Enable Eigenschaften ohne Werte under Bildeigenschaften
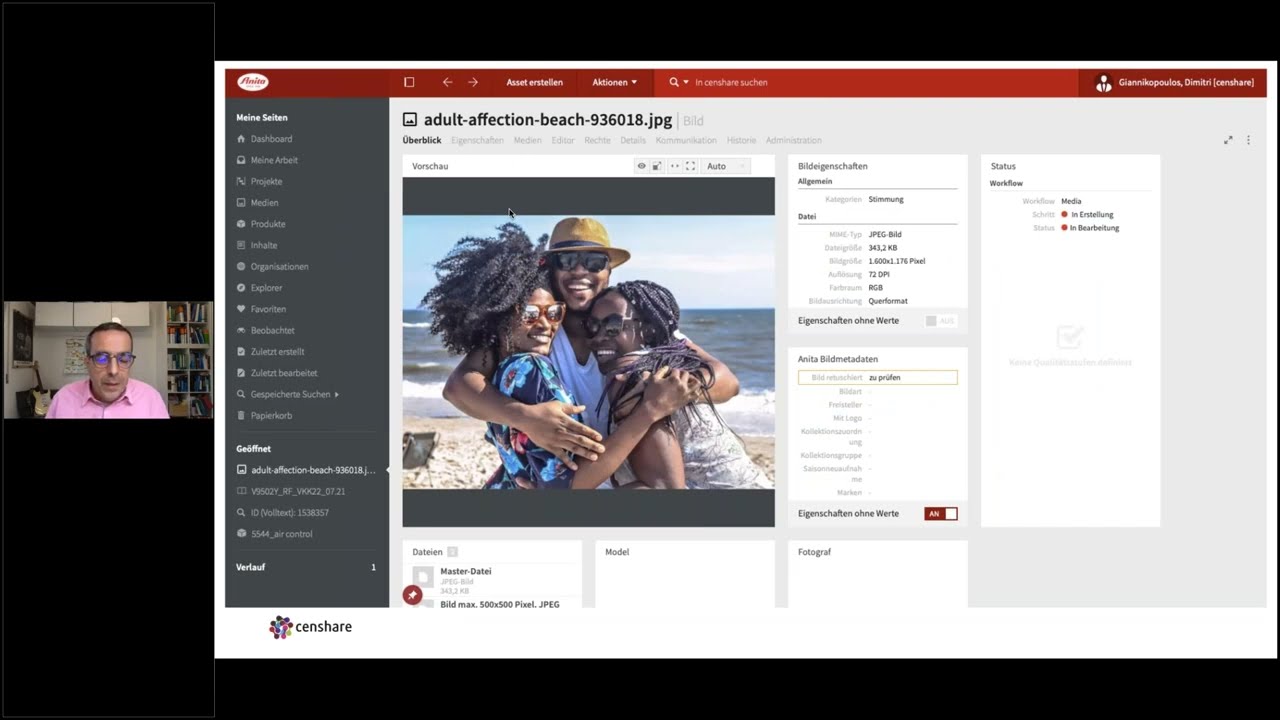Image resolution: width=1280 pixels, height=720 pixels. pyautogui.click(x=940, y=321)
